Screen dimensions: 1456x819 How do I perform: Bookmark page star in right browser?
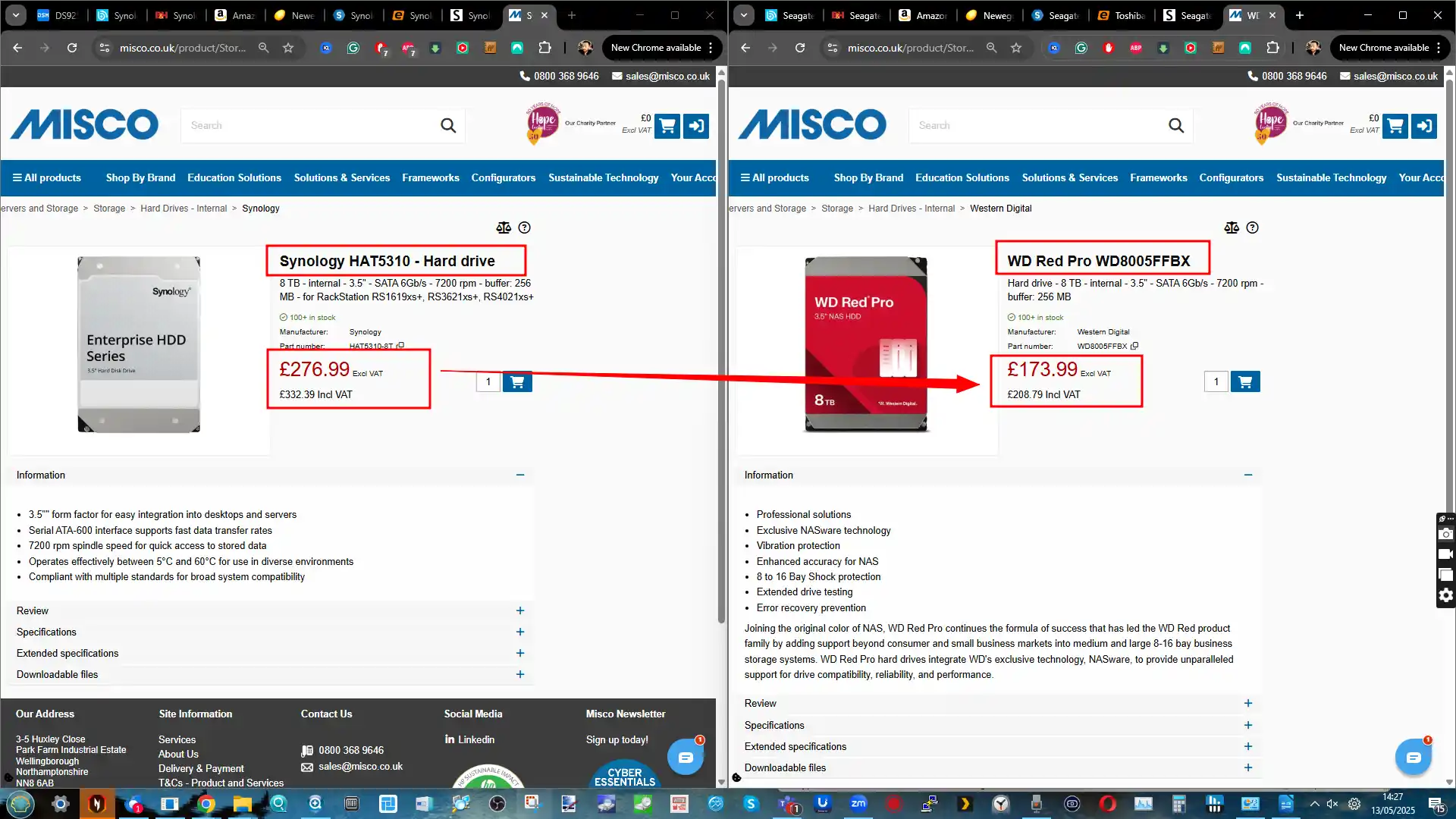[1016, 48]
